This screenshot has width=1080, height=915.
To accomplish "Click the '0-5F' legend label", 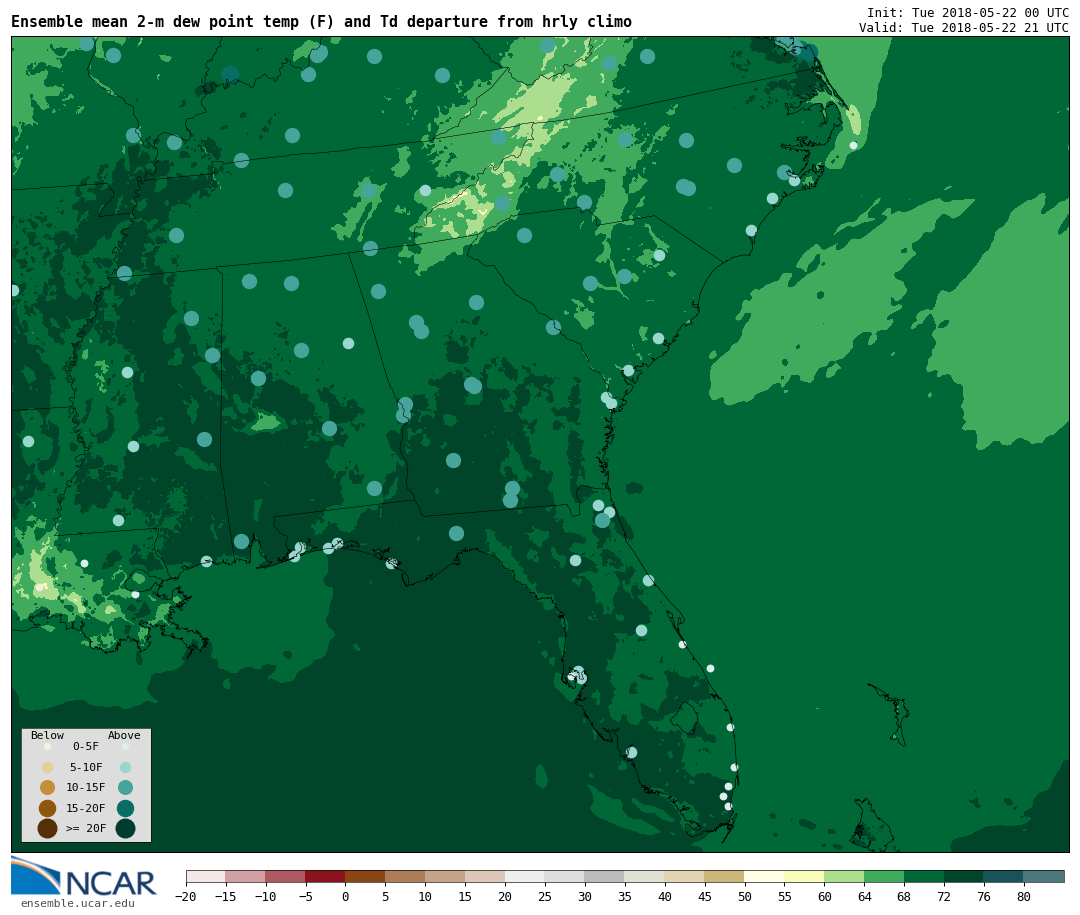I will pyautogui.click(x=86, y=746).
